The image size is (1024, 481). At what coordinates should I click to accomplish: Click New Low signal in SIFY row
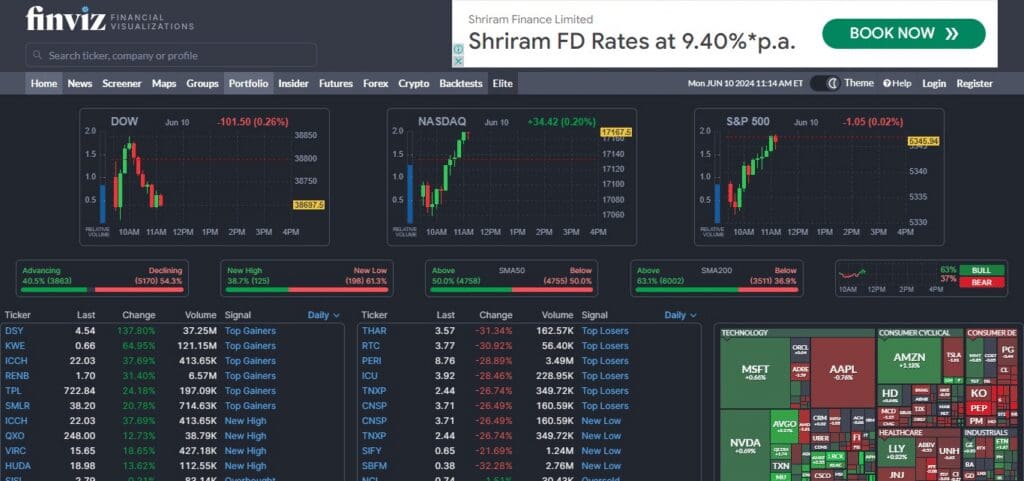(x=601, y=451)
